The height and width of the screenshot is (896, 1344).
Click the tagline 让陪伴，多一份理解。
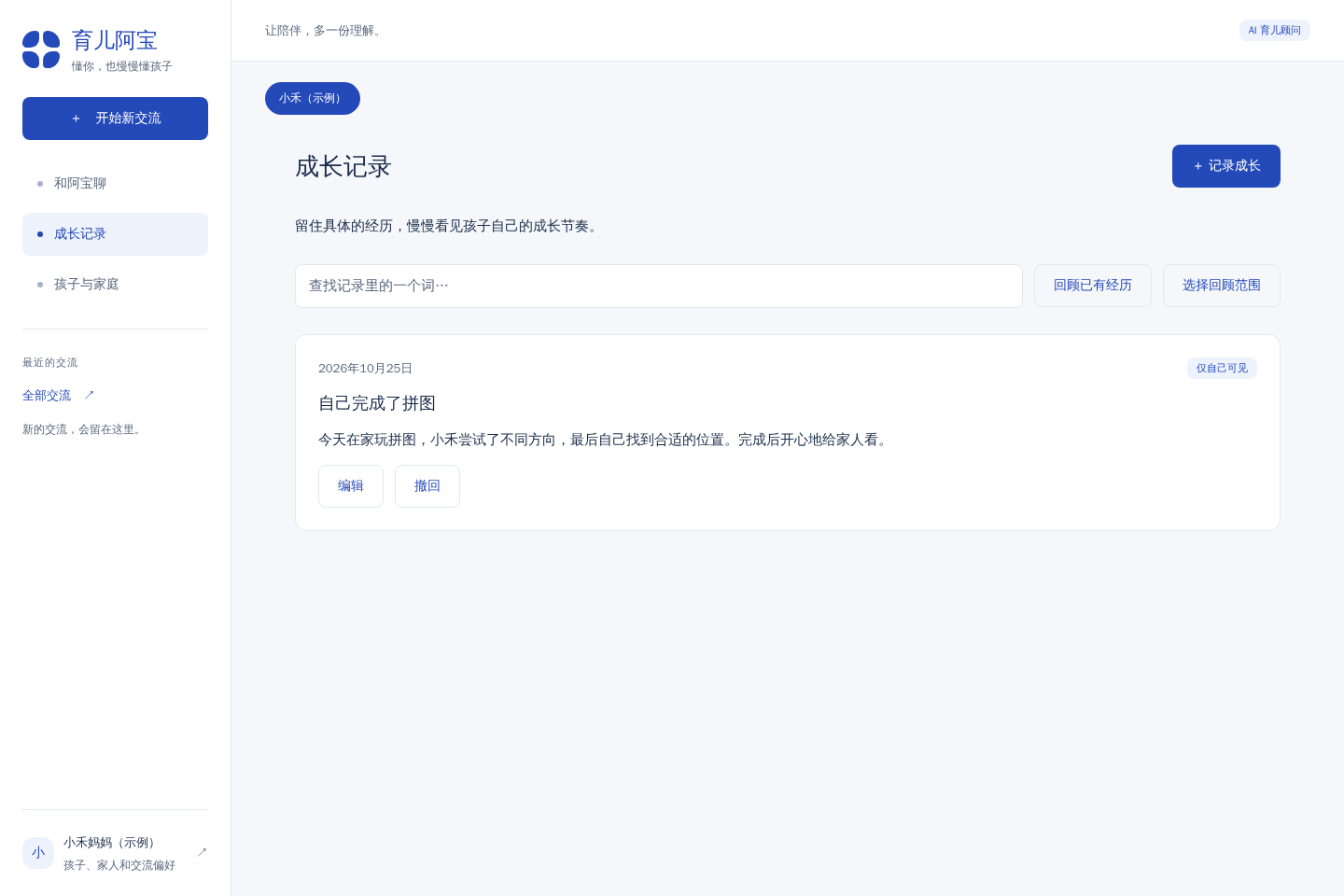326,31
